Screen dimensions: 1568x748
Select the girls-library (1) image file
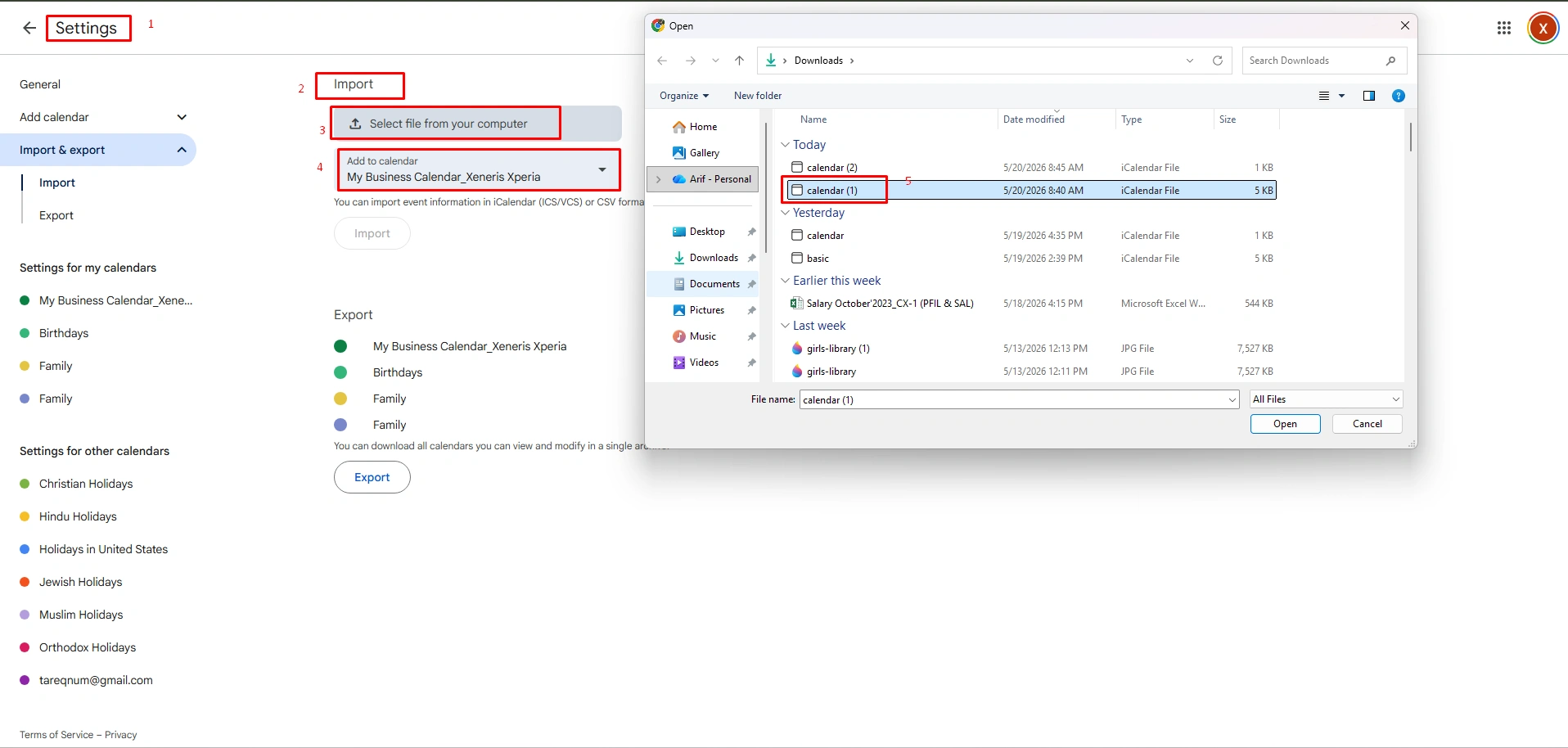point(1031,349)
